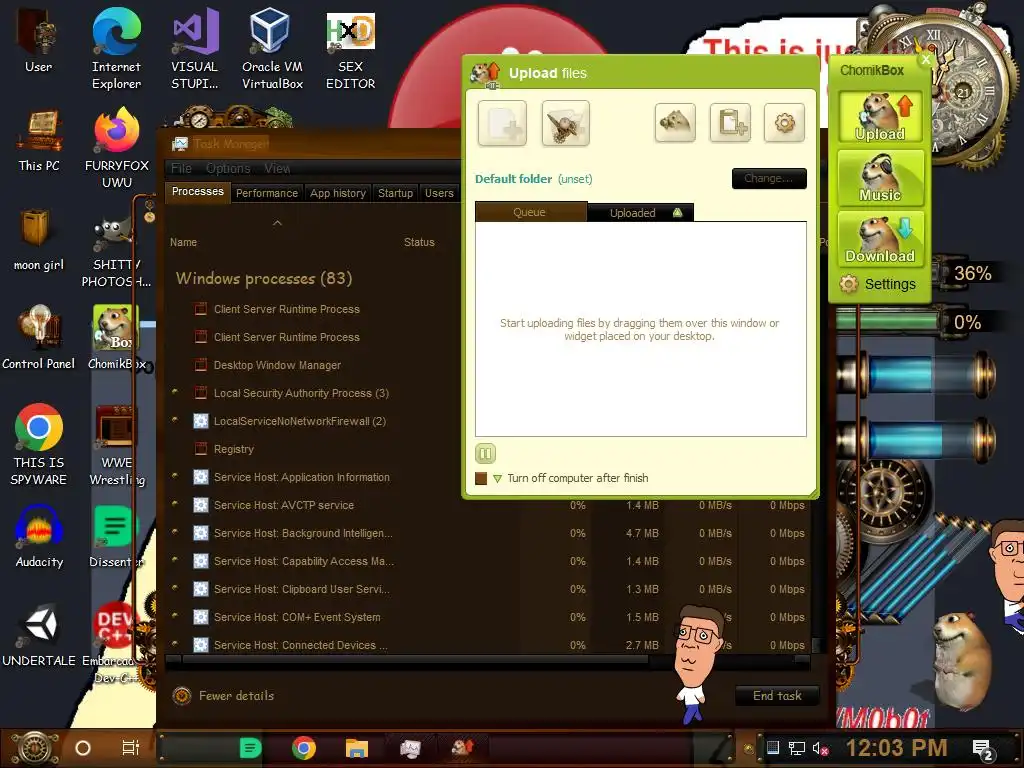The image size is (1024, 768).
Task: Open the File menu in Task Manager
Action: tap(181, 168)
